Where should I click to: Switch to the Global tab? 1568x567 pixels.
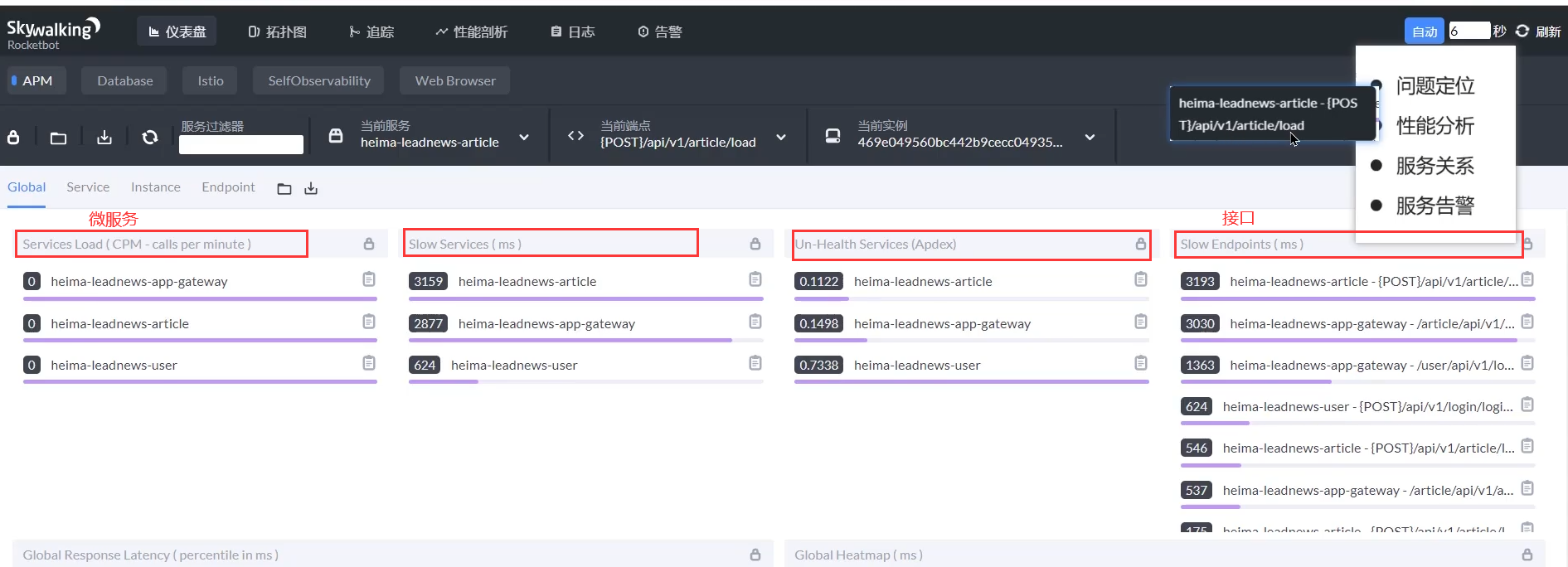coord(27,187)
